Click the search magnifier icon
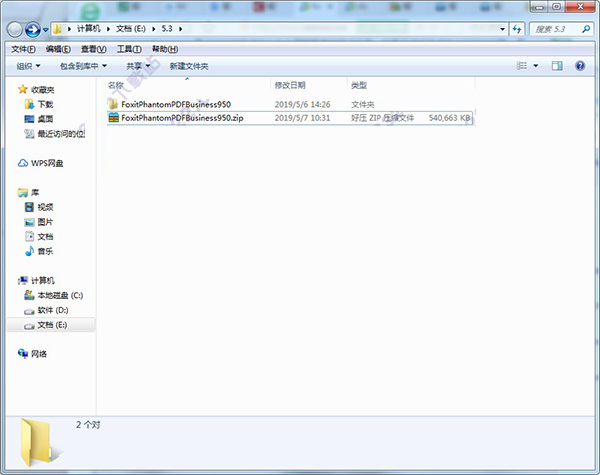Screen dimensions: 600x475 (x=586, y=29)
